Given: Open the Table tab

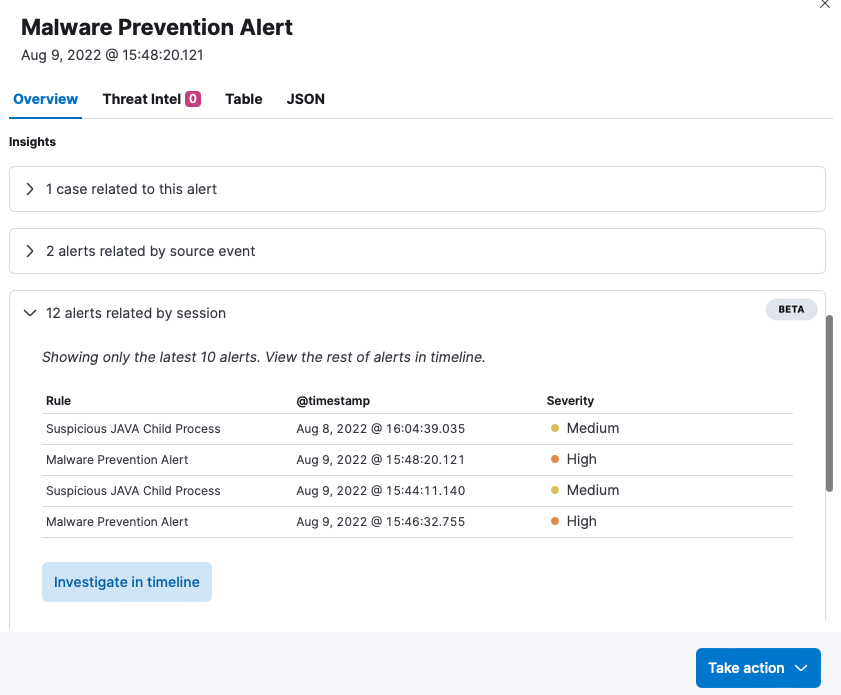Looking at the screenshot, I should 244,99.
